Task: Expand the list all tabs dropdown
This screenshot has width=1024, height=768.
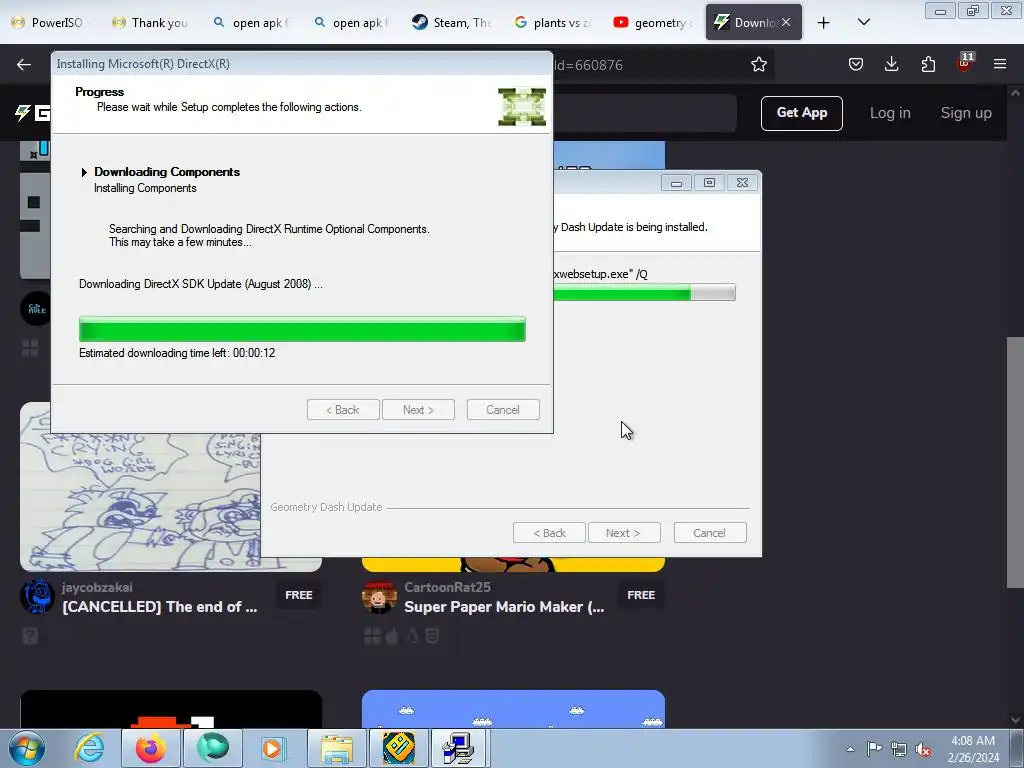Action: (x=863, y=22)
